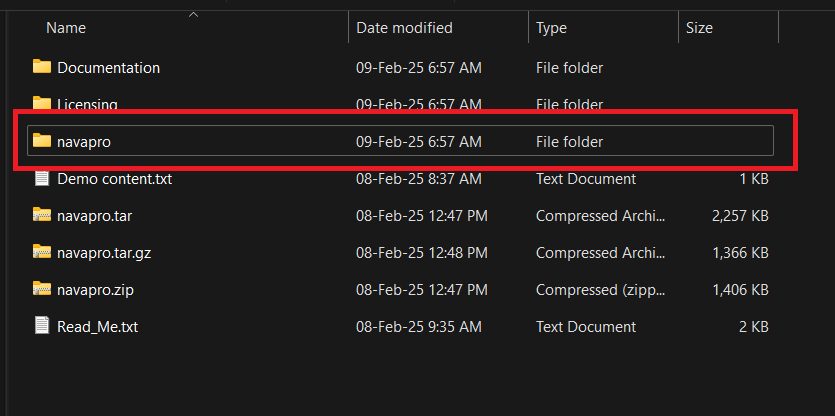The width and height of the screenshot is (835, 416).
Task: Click the navapro.tar archive icon
Action: click(x=41, y=215)
